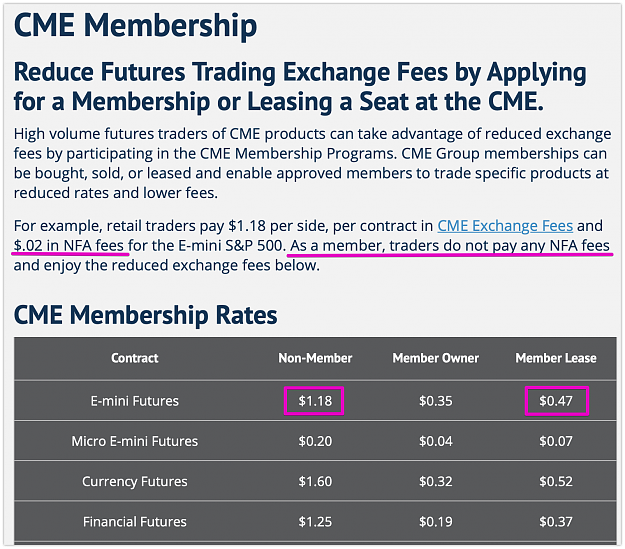The image size is (625, 549).
Task: Click the CME Membership Rates heading
Action: [x=145, y=315]
